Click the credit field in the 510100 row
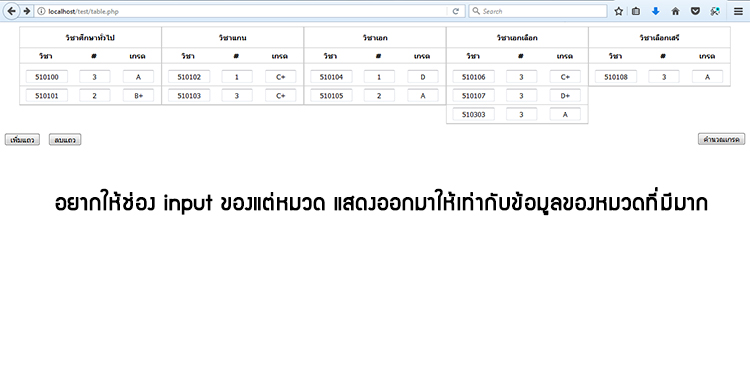This screenshot has height=372, width=750. 95,77
